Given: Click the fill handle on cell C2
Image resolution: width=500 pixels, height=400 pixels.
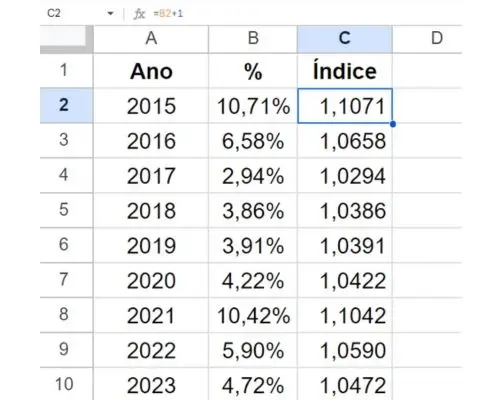Looking at the screenshot, I should tap(393, 124).
